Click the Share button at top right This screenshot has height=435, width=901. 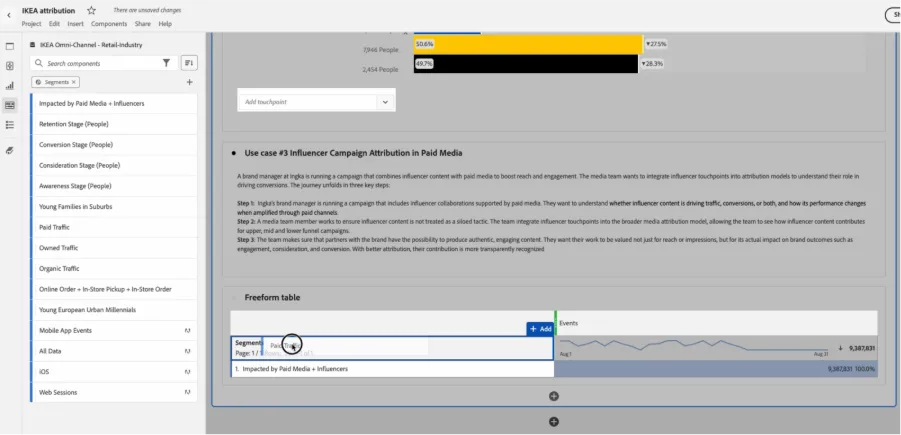coord(893,16)
